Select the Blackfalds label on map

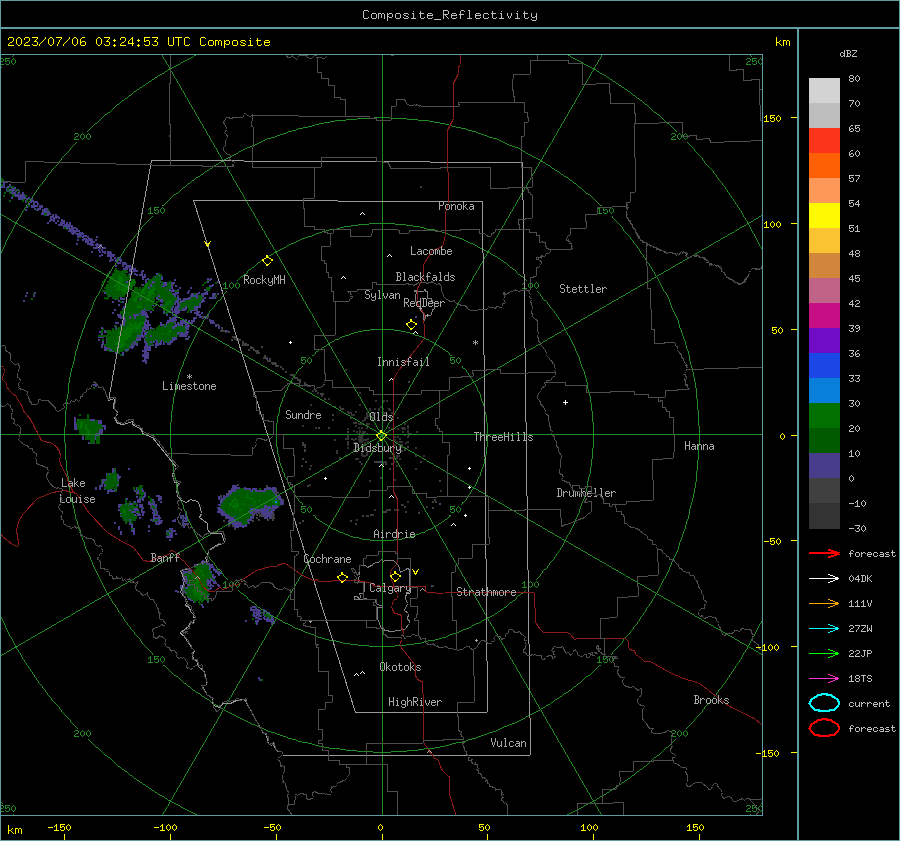[425, 277]
